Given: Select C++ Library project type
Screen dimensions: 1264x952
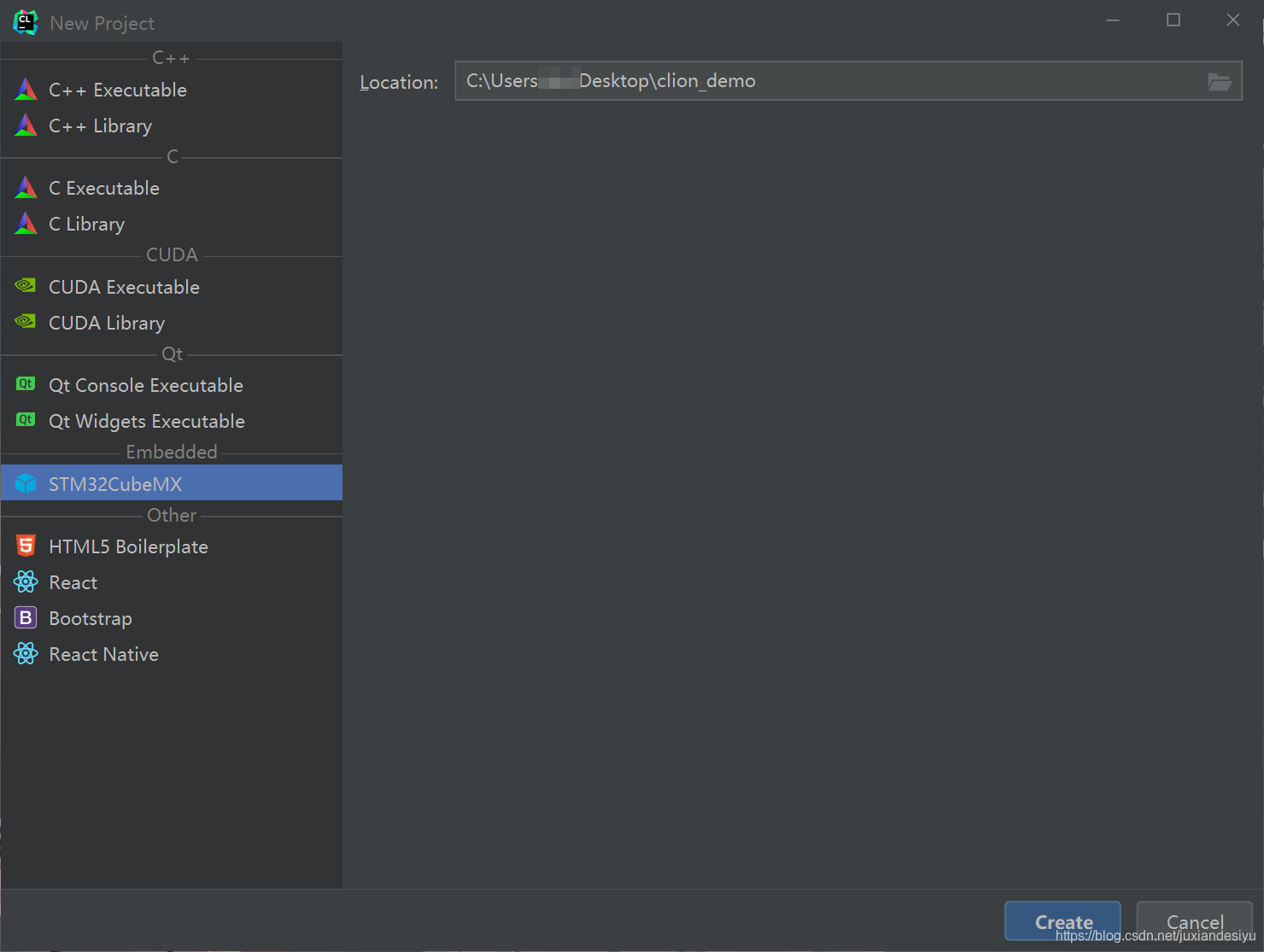Looking at the screenshot, I should coord(172,126).
